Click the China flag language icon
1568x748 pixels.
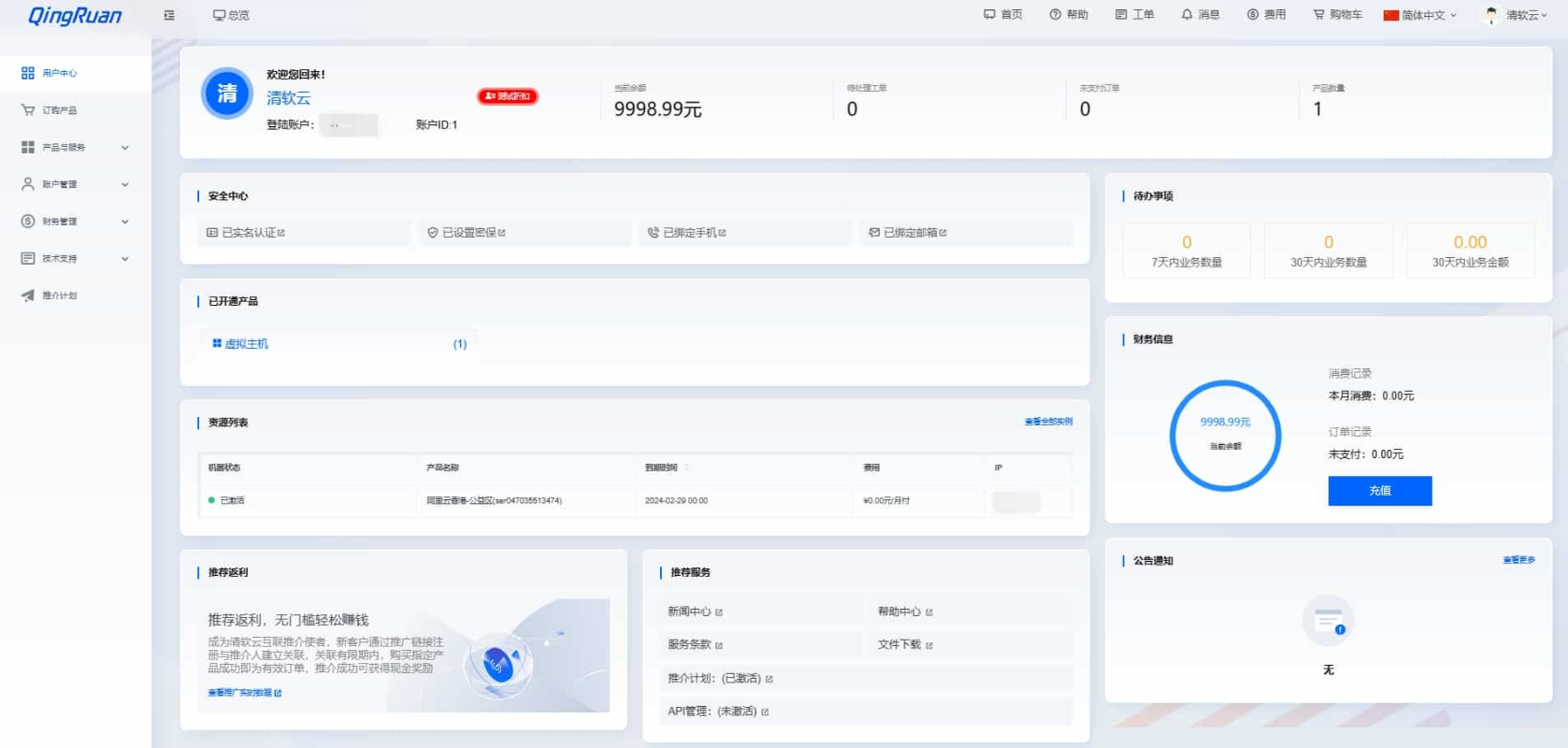click(x=1390, y=15)
